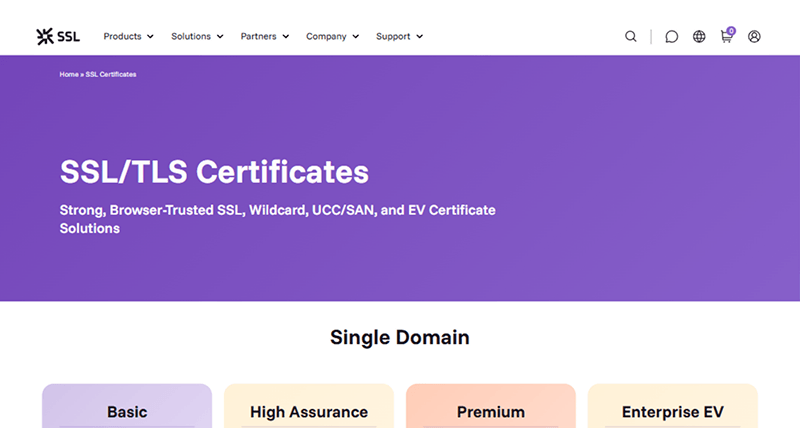Click the SSL logo in the header
Screen dimensions: 800x445
click(x=58, y=36)
